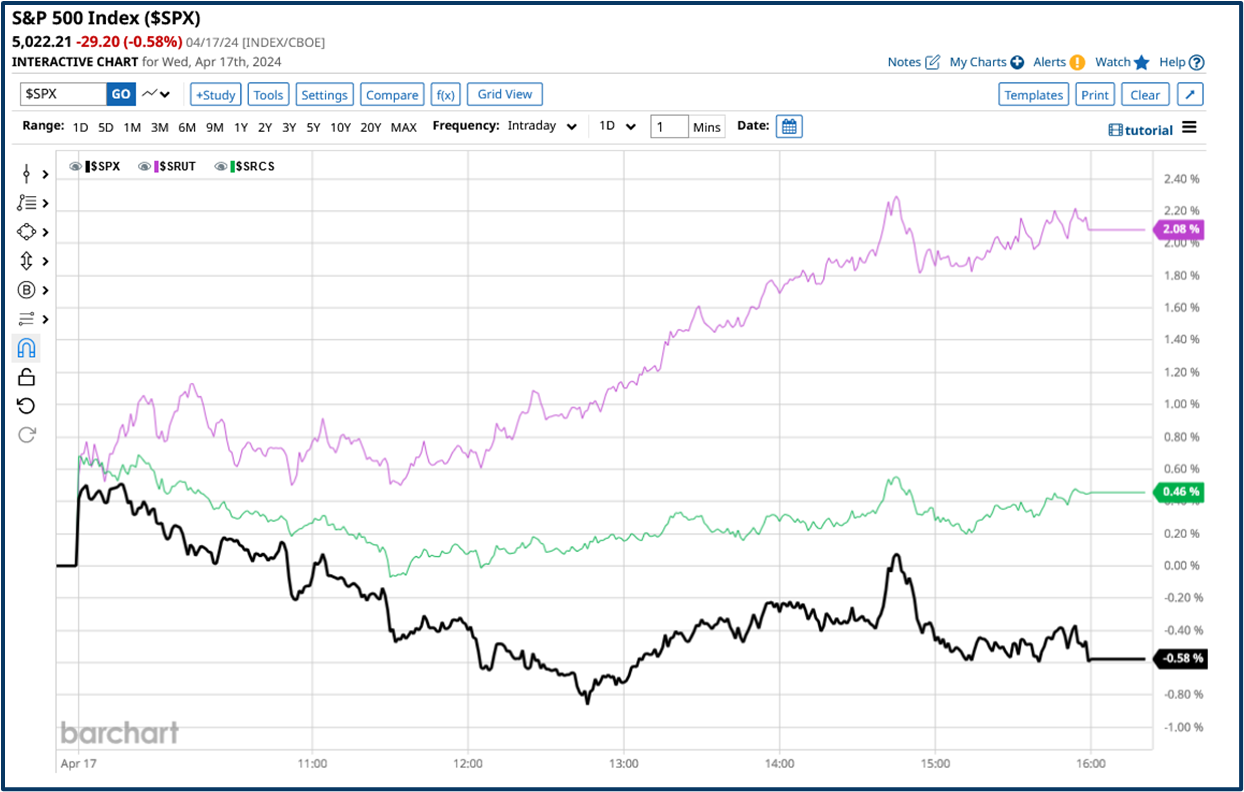The width and height of the screenshot is (1244, 792).
Task: Open the Frequency Intraday dropdown
Action: coord(543,126)
